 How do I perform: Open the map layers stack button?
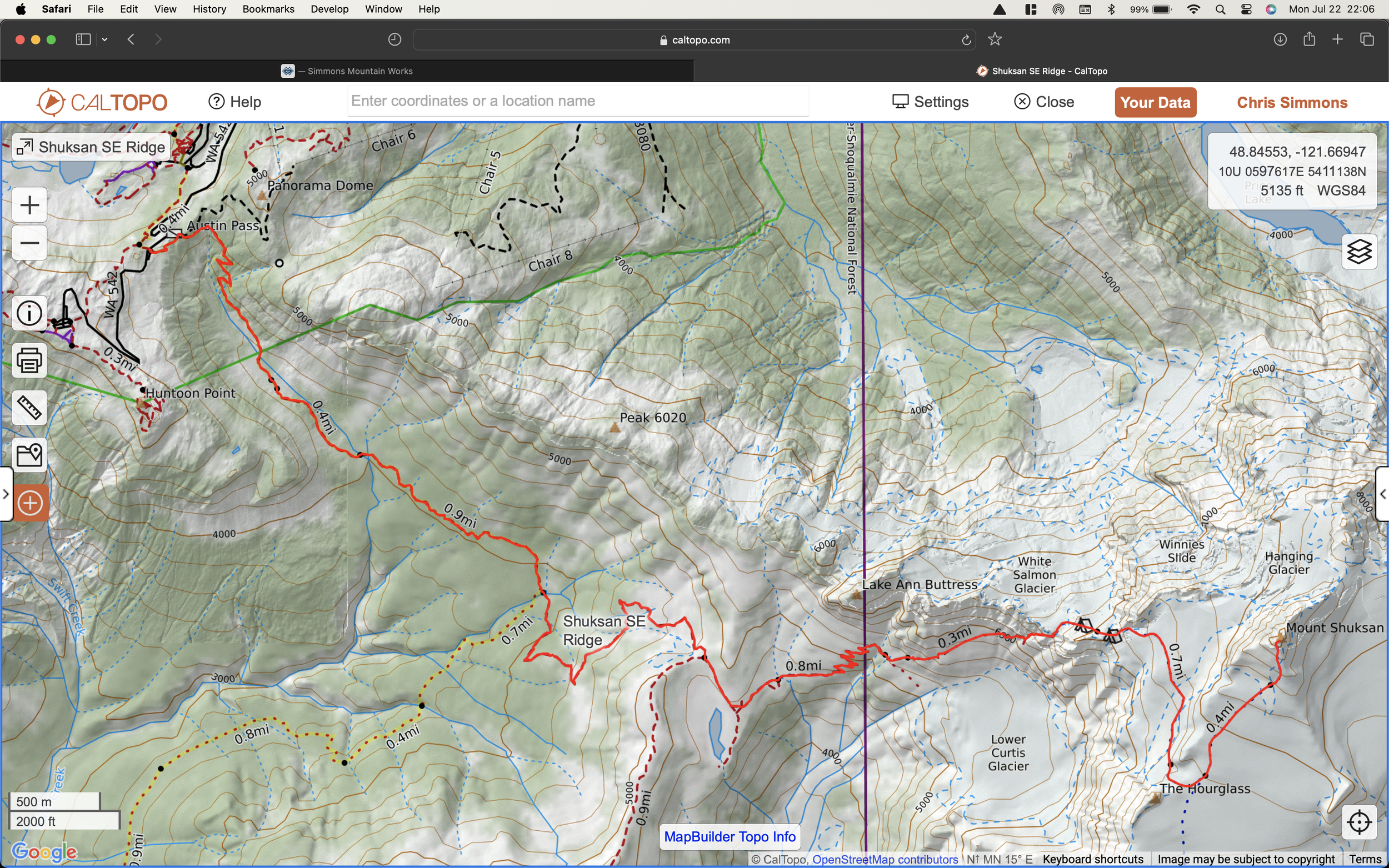[1359, 252]
